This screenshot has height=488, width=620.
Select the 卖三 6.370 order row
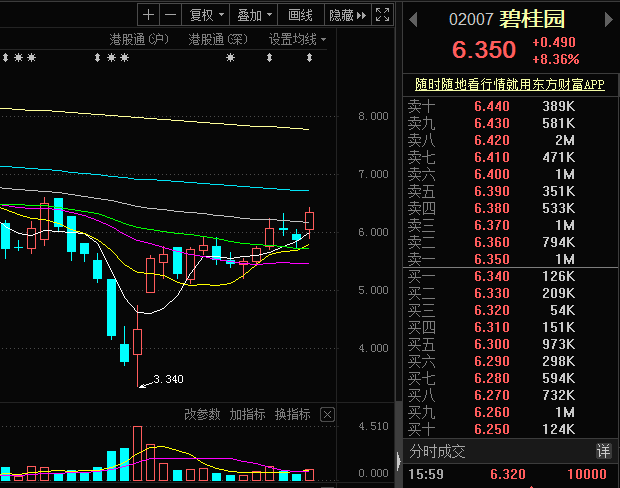click(510, 225)
